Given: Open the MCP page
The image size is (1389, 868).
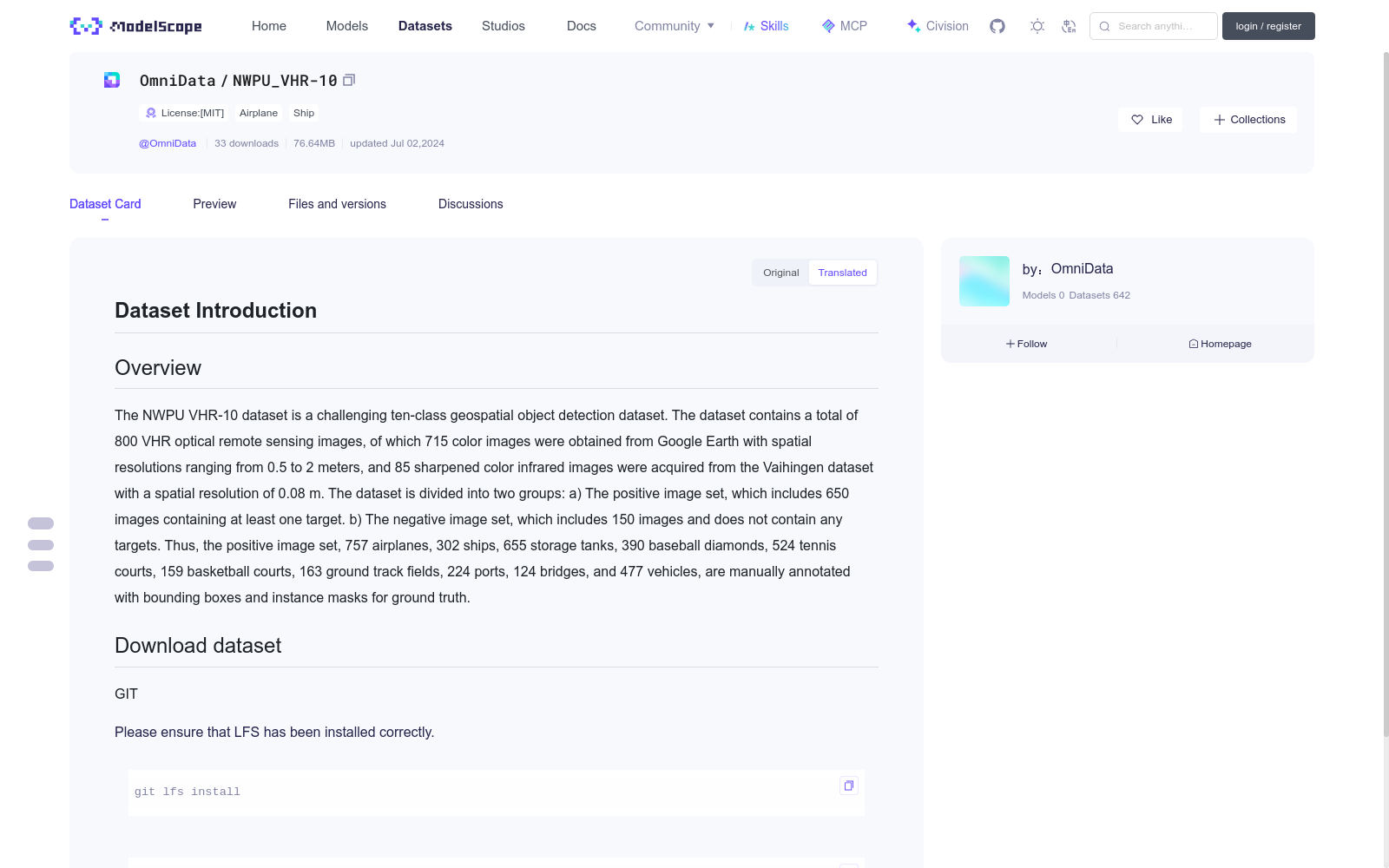Looking at the screenshot, I should click(845, 26).
